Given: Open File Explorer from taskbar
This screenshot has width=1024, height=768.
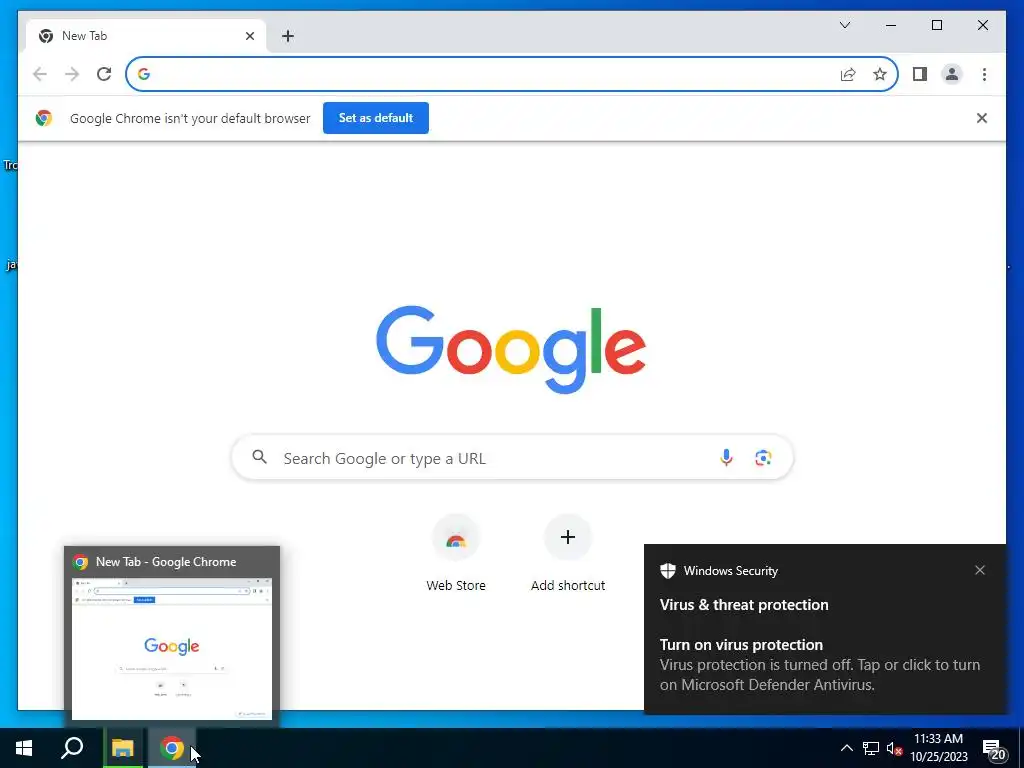Looking at the screenshot, I should point(122,748).
